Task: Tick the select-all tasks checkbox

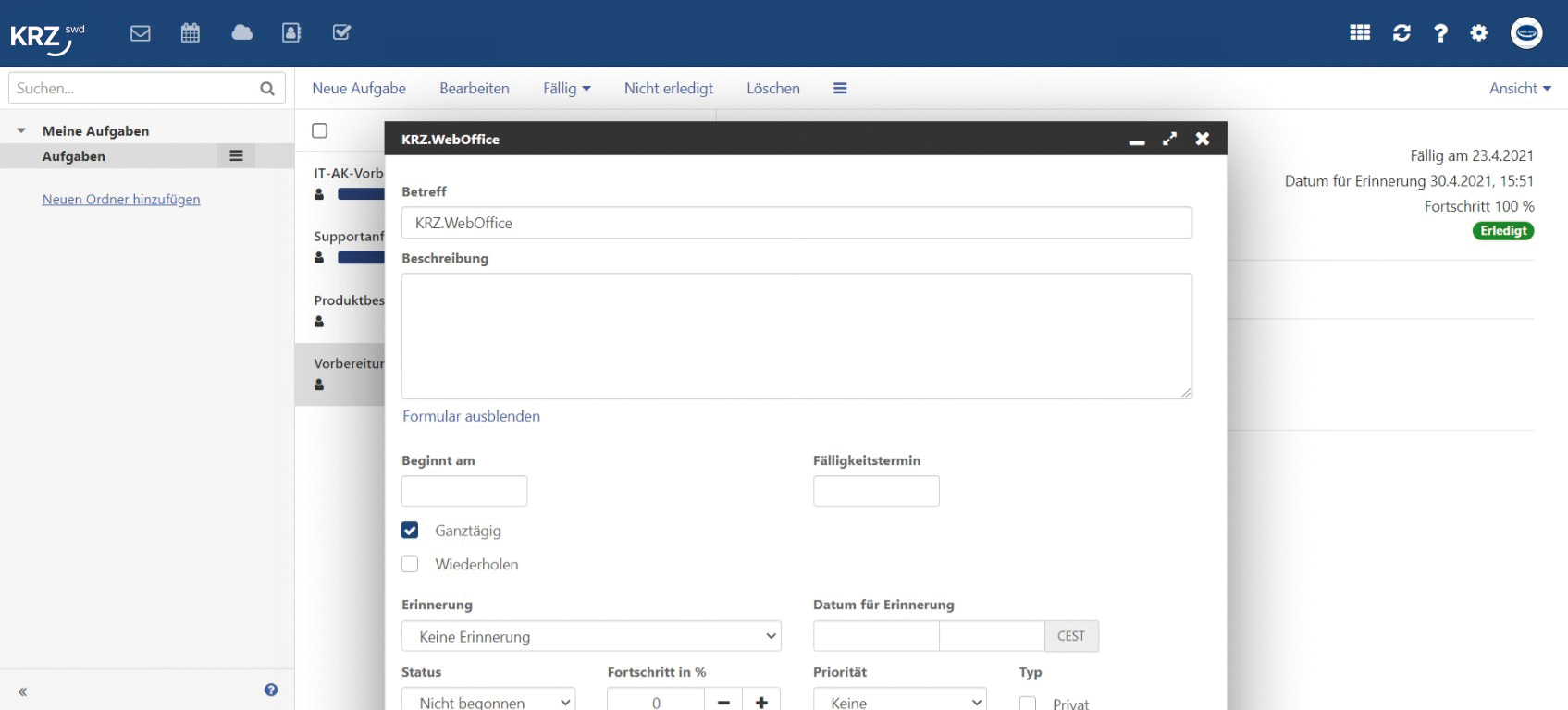Action: coord(320,130)
